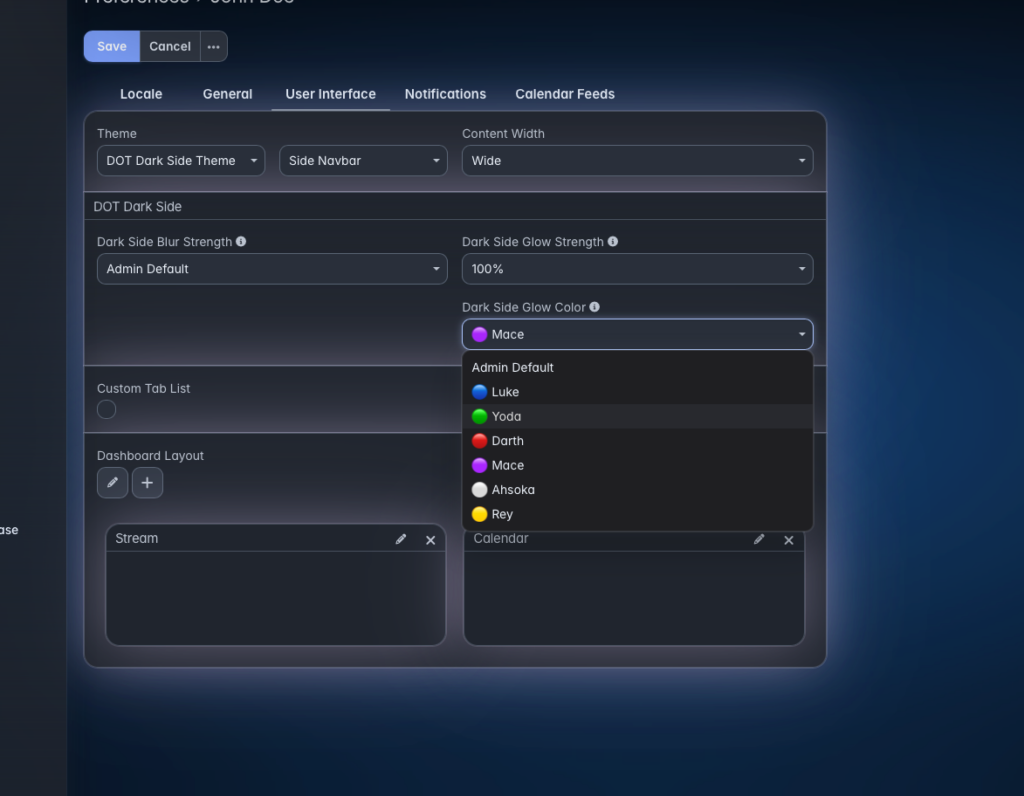
Task: Pick the white Ahsoka color option
Action: click(x=637, y=490)
